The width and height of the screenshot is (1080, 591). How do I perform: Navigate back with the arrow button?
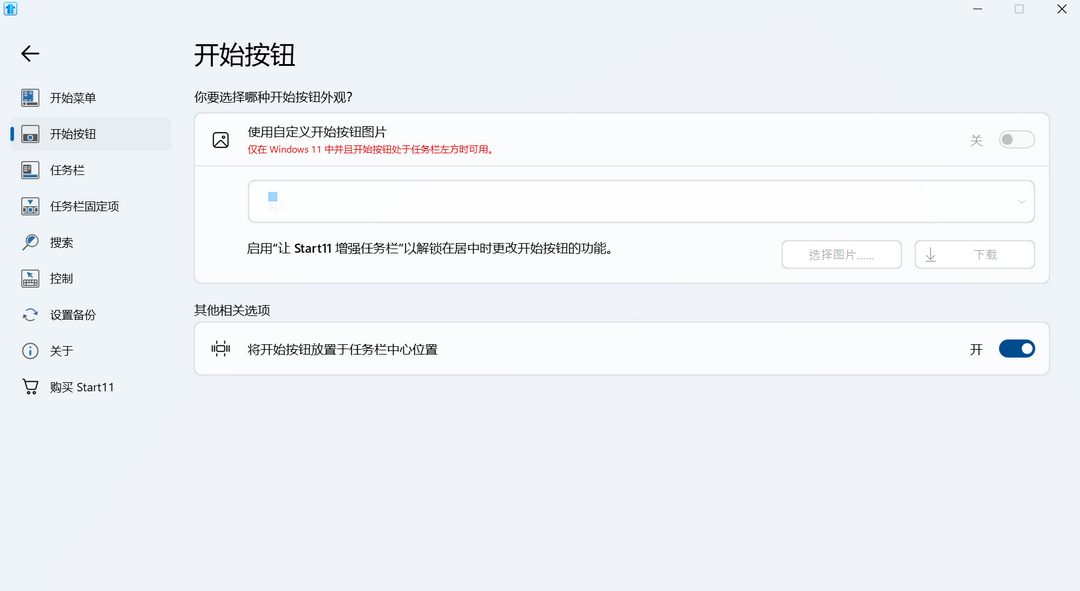[29, 53]
